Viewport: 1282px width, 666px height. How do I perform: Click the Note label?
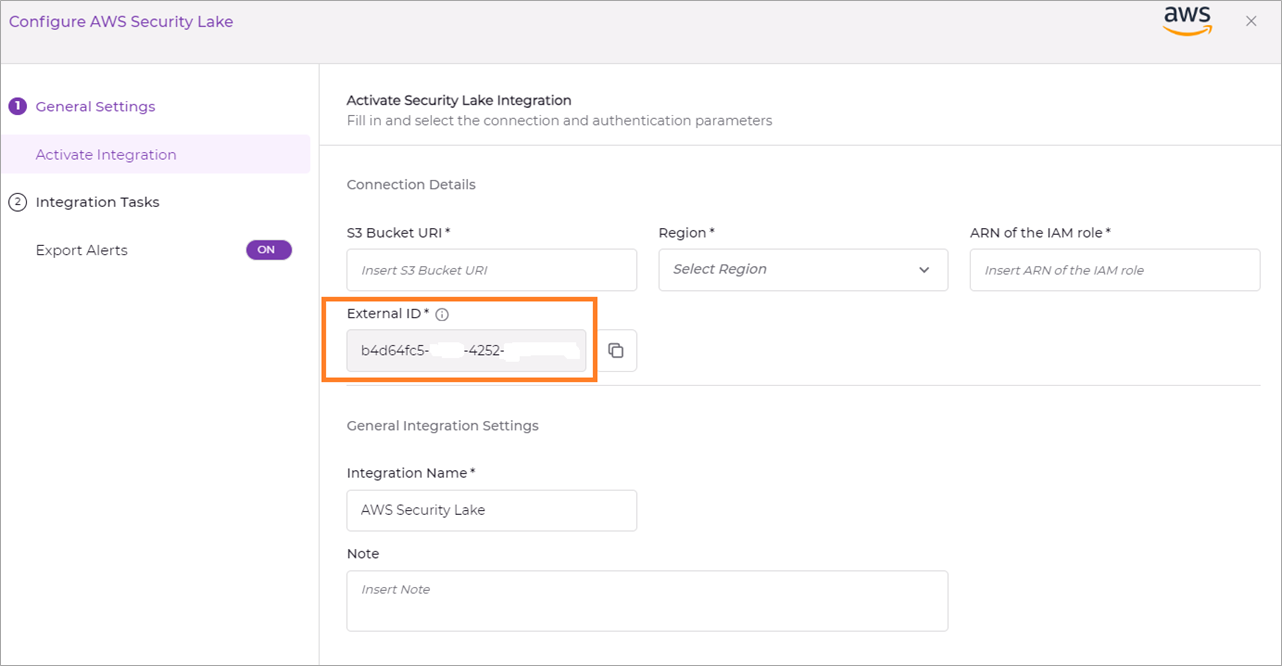363,553
